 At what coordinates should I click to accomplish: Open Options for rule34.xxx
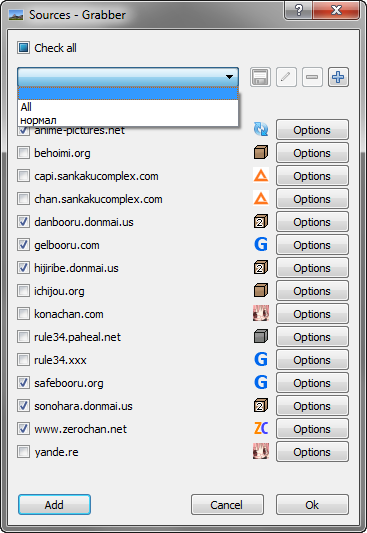[312, 360]
